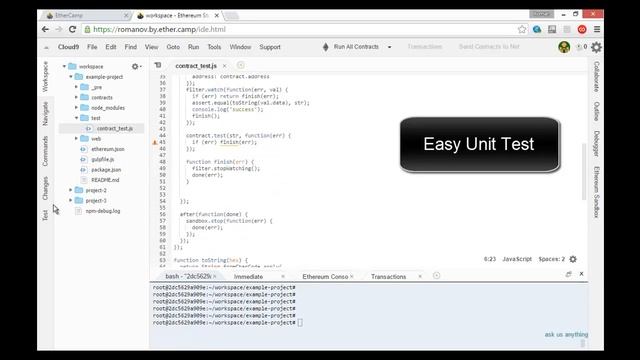Open the Window menu
This screenshot has width=640, height=360.
click(x=240, y=47)
